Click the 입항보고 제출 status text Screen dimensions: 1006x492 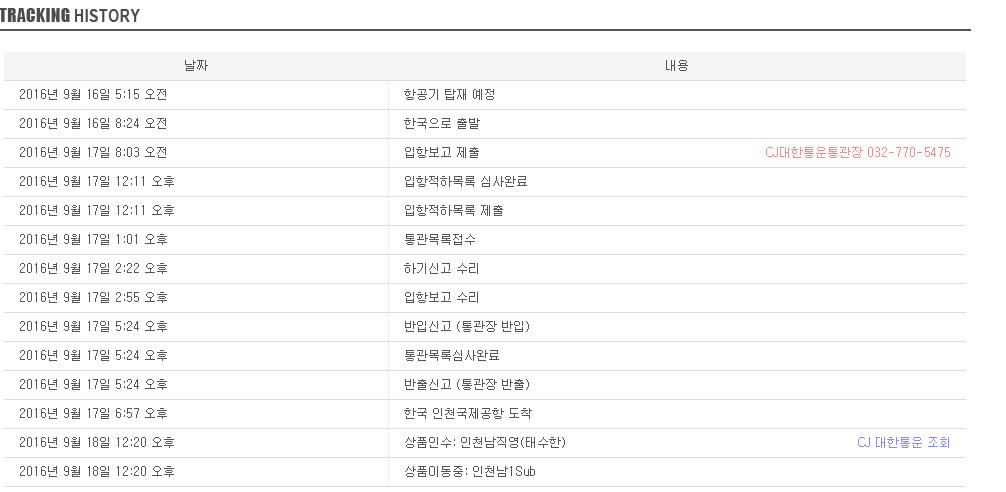point(441,153)
